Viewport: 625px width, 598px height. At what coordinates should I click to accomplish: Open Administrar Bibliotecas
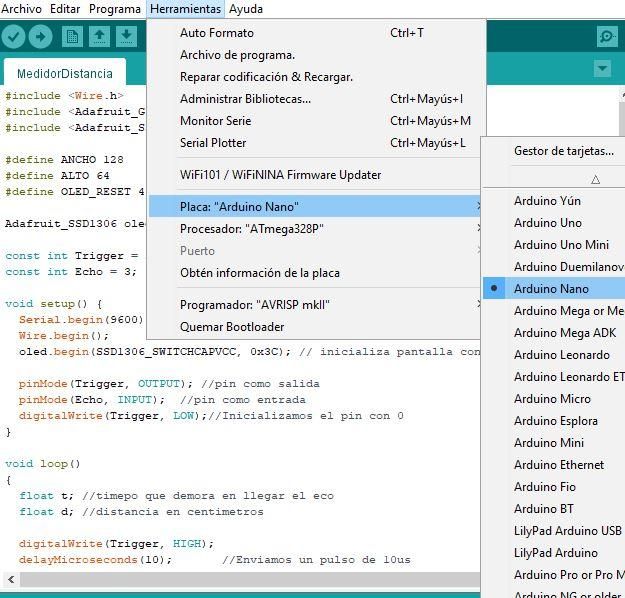pyautogui.click(x=314, y=99)
